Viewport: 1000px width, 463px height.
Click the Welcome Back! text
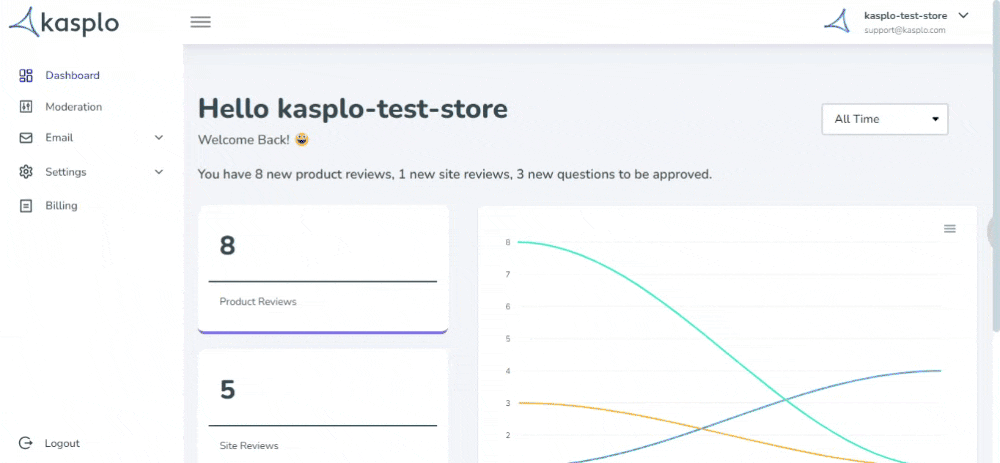244,140
